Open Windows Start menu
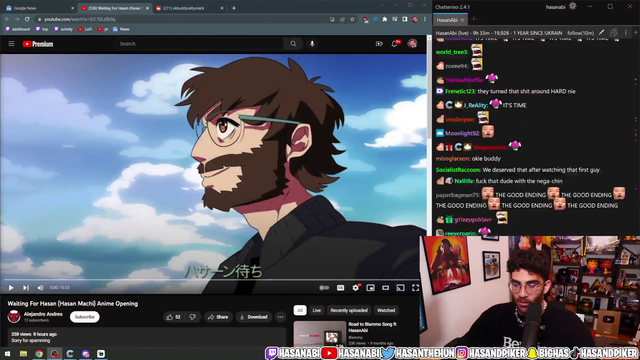This screenshot has width=640, height=360. pos(7,353)
